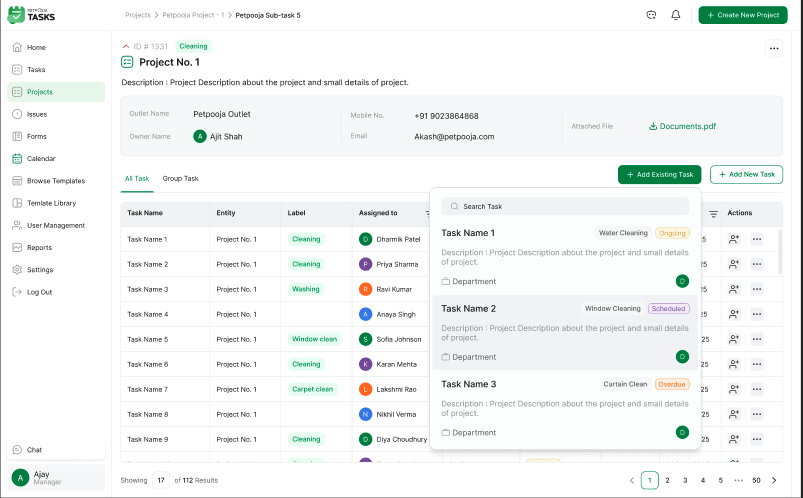Image resolution: width=803 pixels, height=498 pixels.
Task: Collapse project details via red chevron by ID
Action: click(126, 46)
